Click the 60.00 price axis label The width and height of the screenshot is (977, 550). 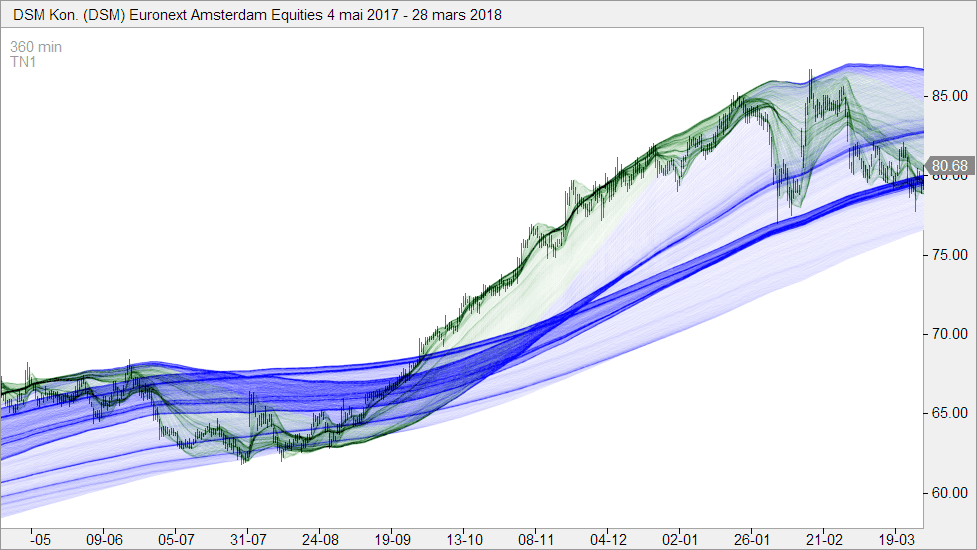pyautogui.click(x=950, y=493)
